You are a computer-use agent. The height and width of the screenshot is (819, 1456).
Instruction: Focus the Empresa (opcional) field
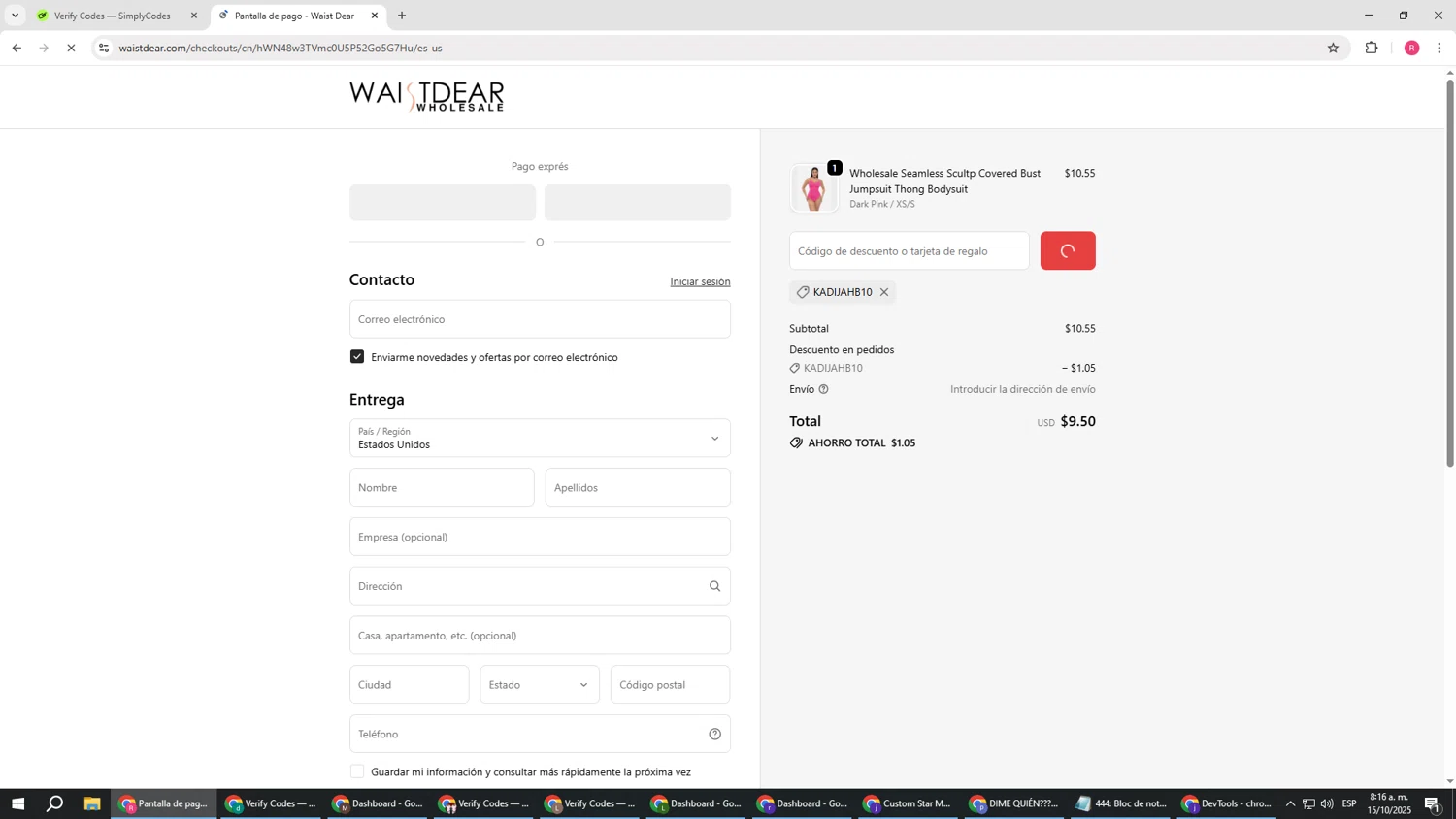(540, 537)
